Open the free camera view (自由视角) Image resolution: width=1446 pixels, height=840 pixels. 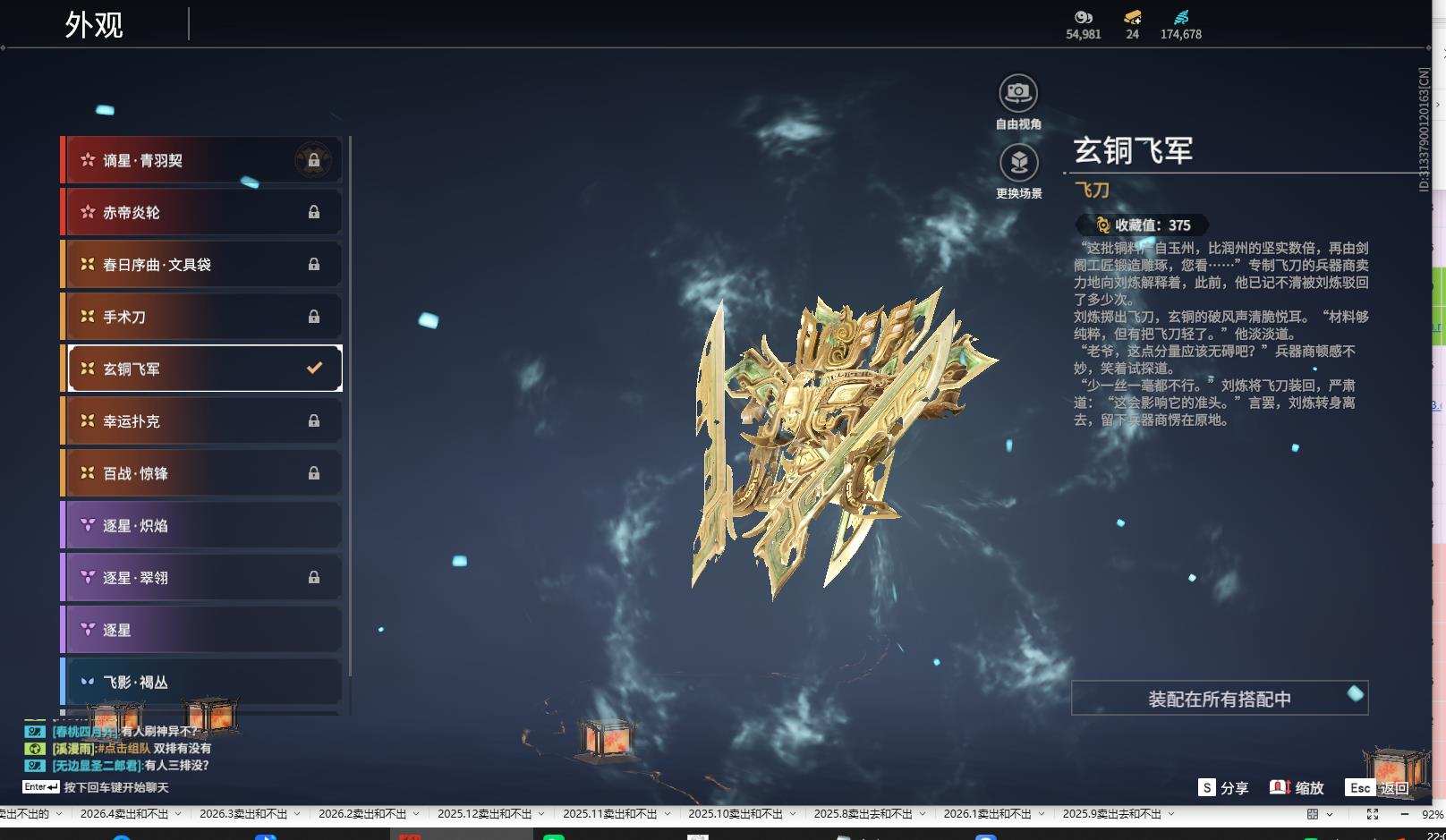click(x=1017, y=92)
